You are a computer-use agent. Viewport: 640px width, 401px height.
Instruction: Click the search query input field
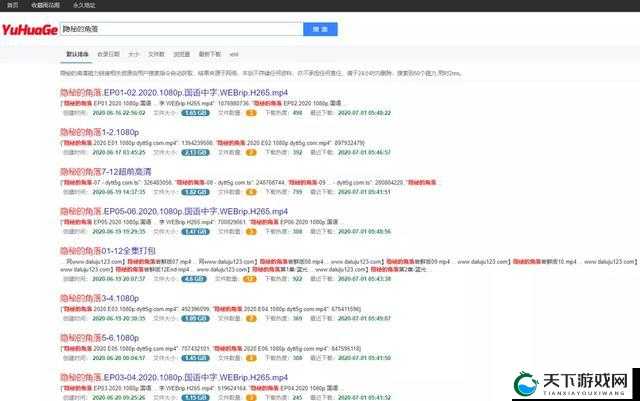pyautogui.click(x=182, y=29)
